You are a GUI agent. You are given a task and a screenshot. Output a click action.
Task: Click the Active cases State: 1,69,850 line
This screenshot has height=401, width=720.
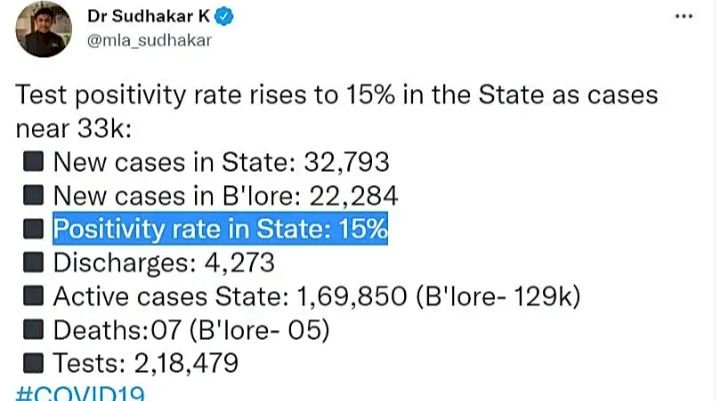pyautogui.click(x=316, y=297)
